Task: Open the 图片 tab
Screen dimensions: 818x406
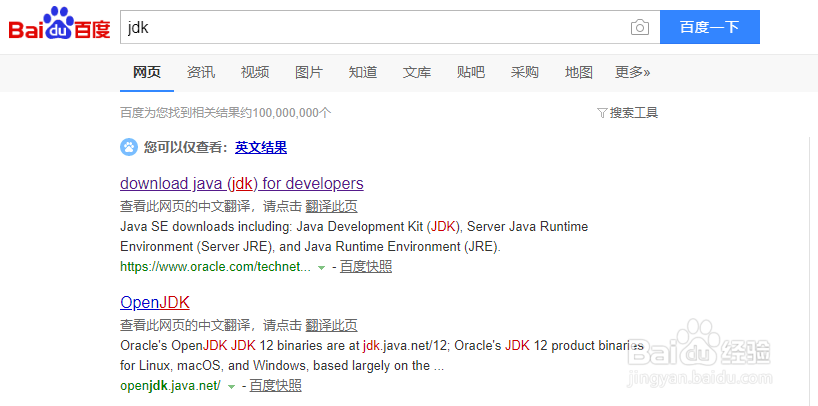Action: (309, 72)
